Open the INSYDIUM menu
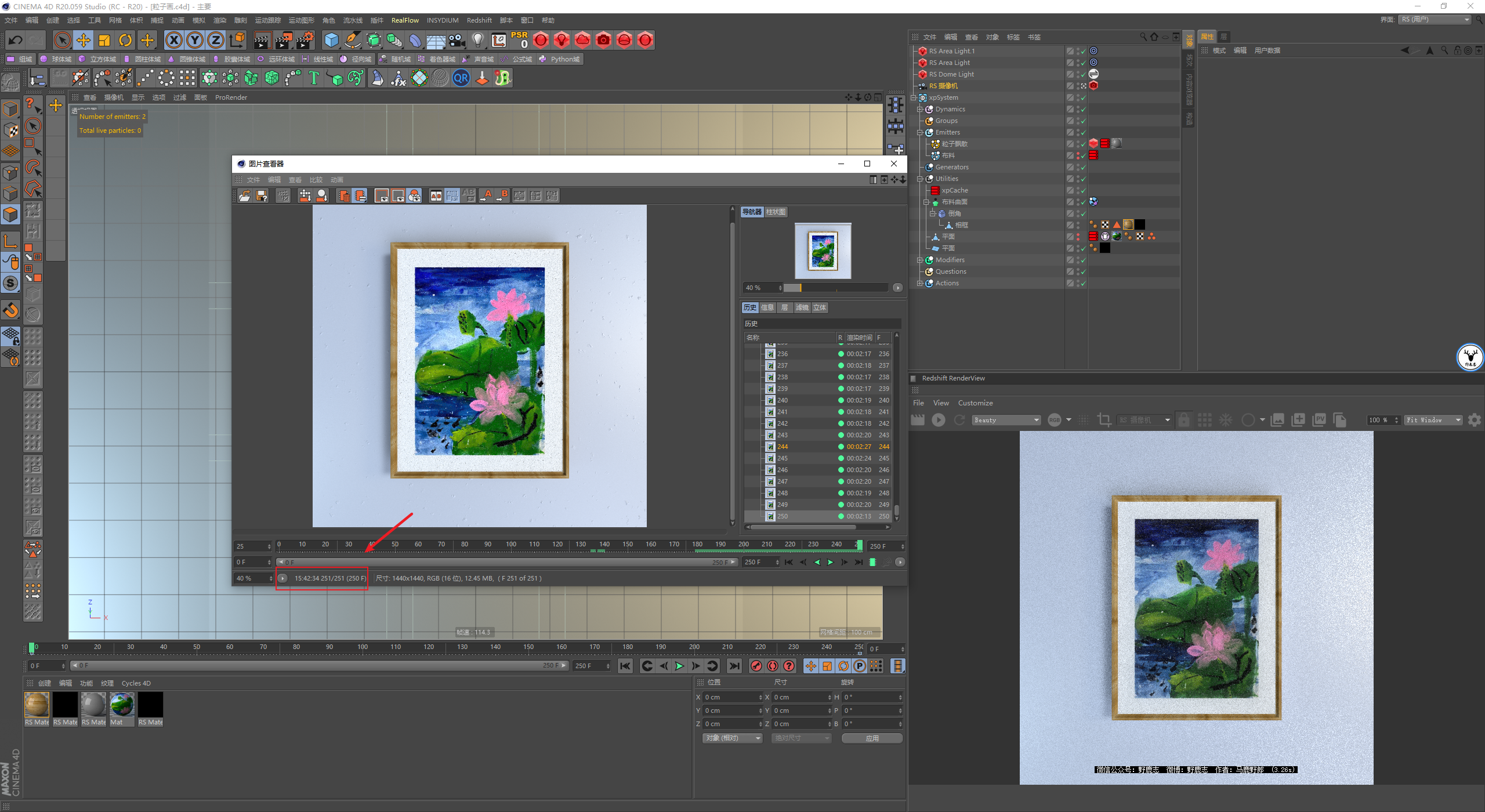Screen dimensions: 1485x812 coord(443,20)
